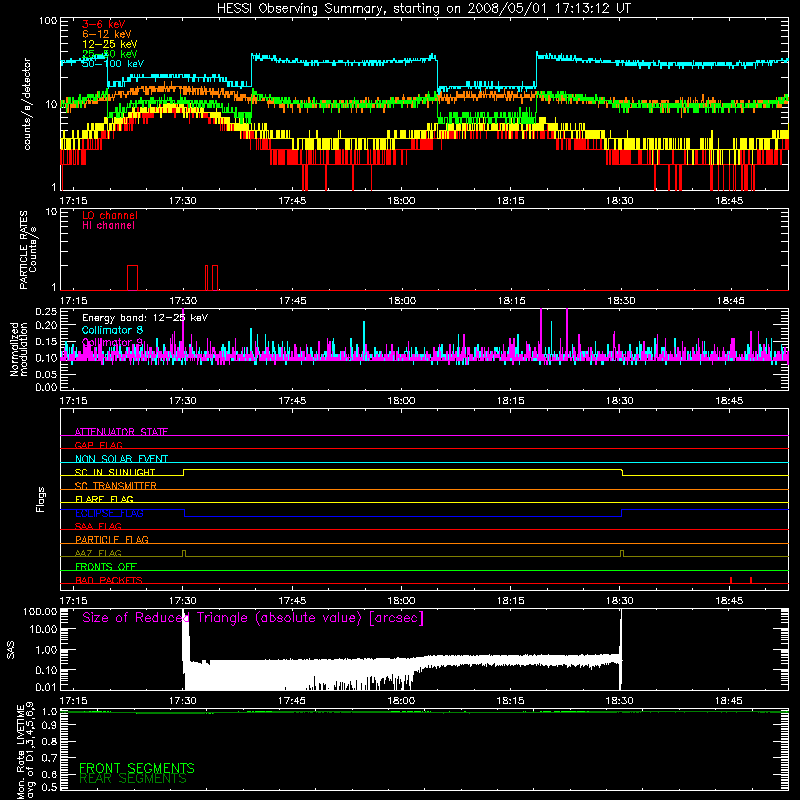Screen dimensions: 800x800
Task: Select the SC TRANSMITTER flag label
Action: click(x=116, y=486)
